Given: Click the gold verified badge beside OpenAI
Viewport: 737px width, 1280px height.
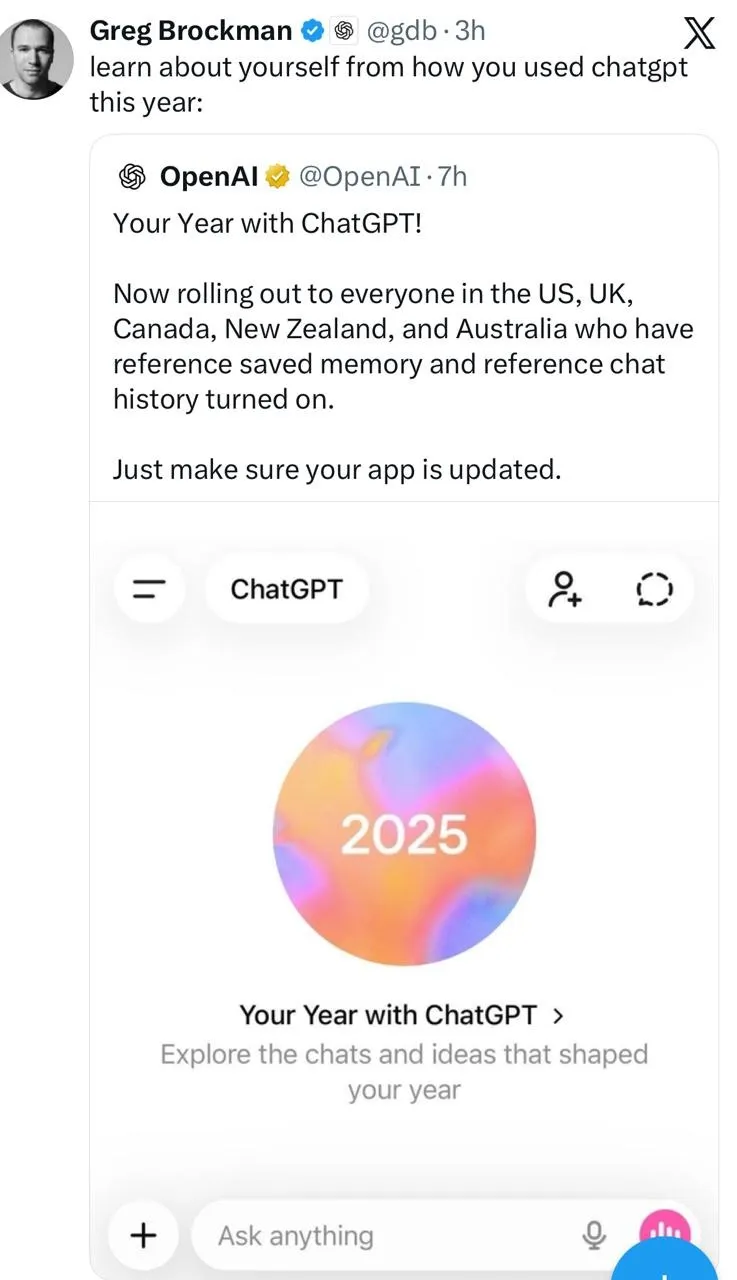Looking at the screenshot, I should point(277,177).
